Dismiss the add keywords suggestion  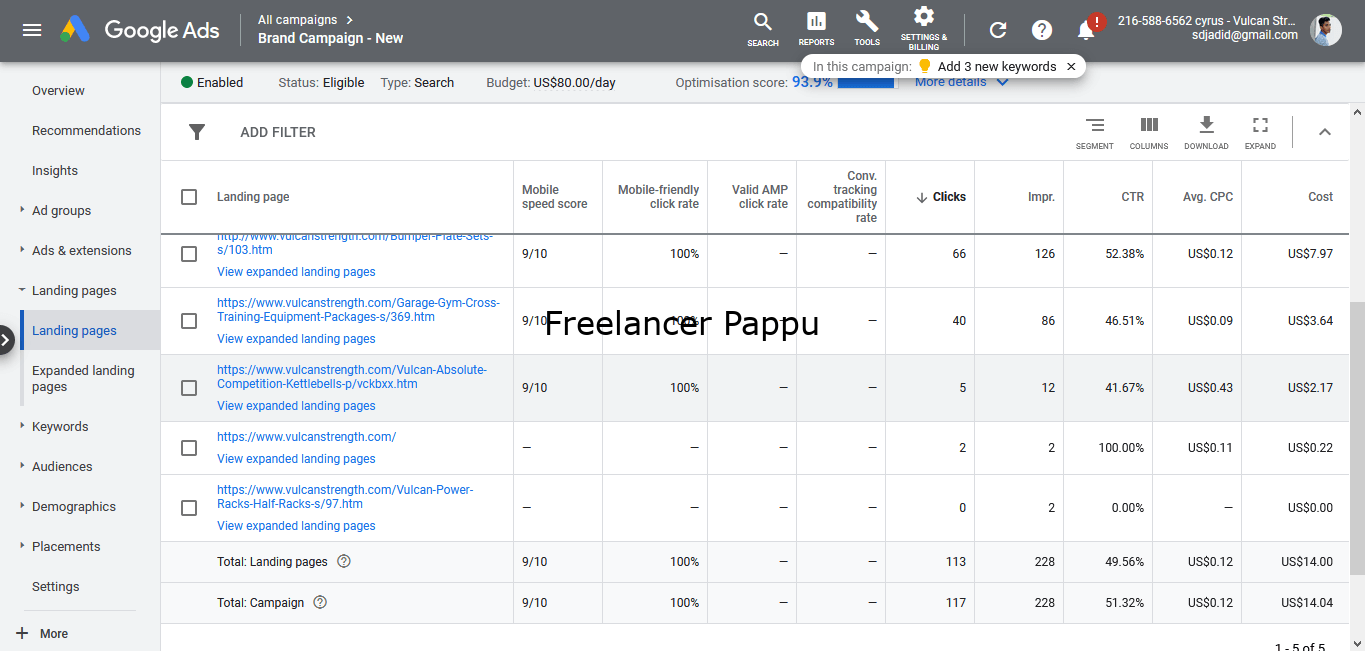click(x=1071, y=67)
